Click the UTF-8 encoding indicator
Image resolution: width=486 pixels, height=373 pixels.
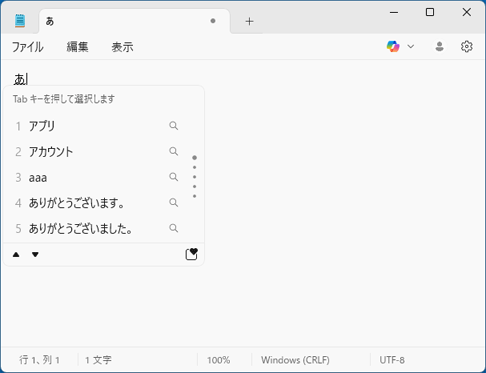(x=392, y=360)
